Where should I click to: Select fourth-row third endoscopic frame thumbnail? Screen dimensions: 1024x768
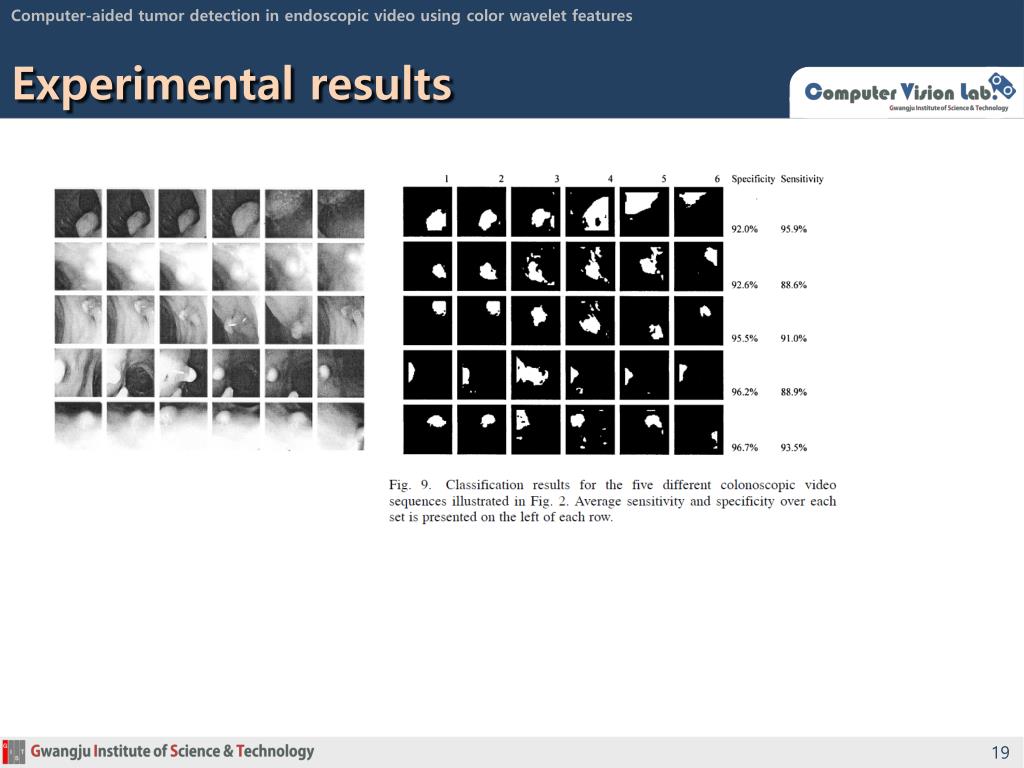tap(183, 373)
